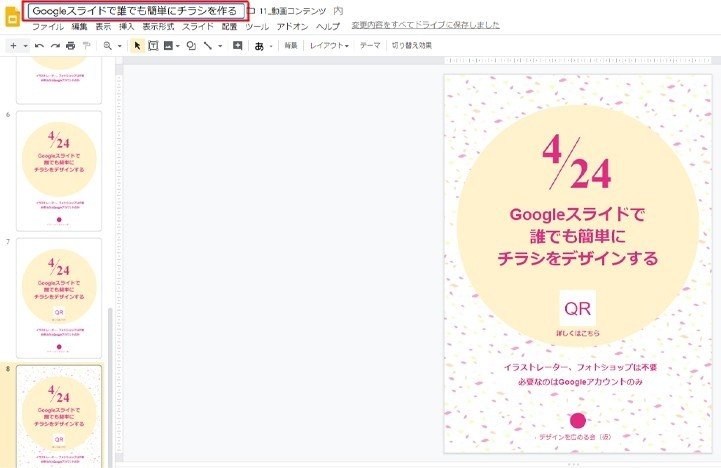
Task: Select slide 8 thumbnail
Action: pos(59,417)
